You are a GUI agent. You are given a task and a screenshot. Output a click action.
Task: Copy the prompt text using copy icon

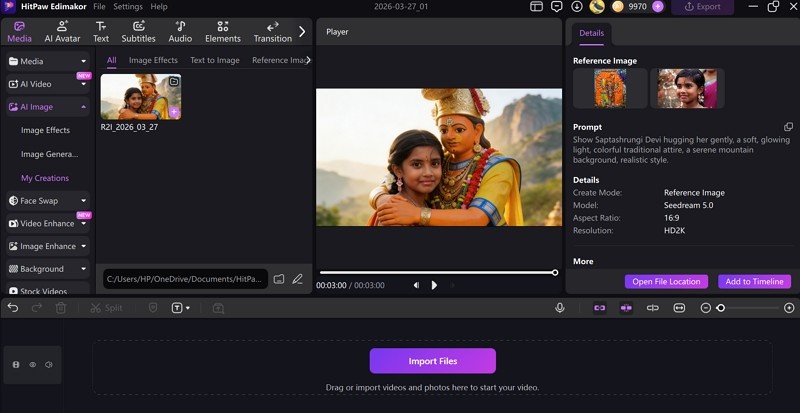788,127
